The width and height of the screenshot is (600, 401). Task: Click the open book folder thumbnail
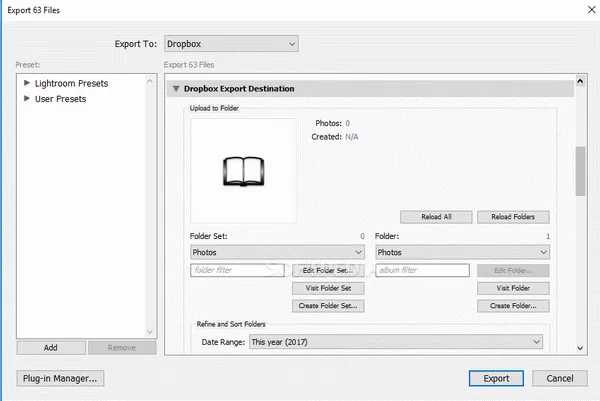click(x=243, y=171)
